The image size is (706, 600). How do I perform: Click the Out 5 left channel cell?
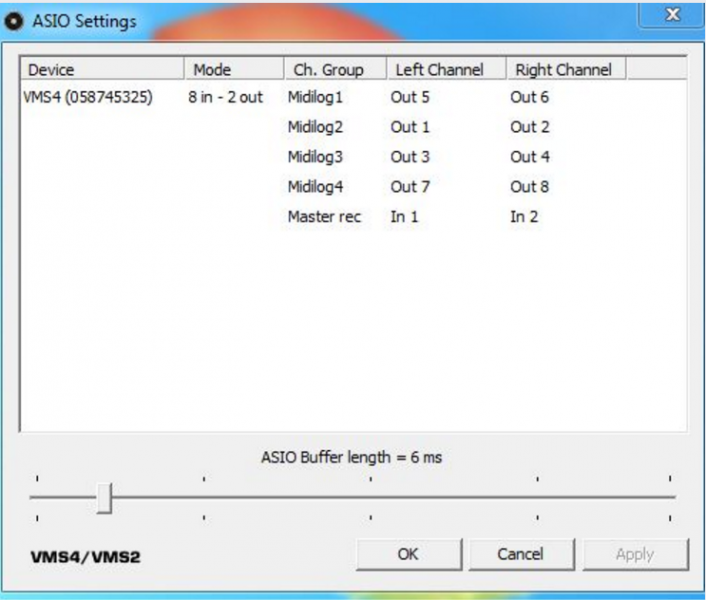[x=410, y=97]
